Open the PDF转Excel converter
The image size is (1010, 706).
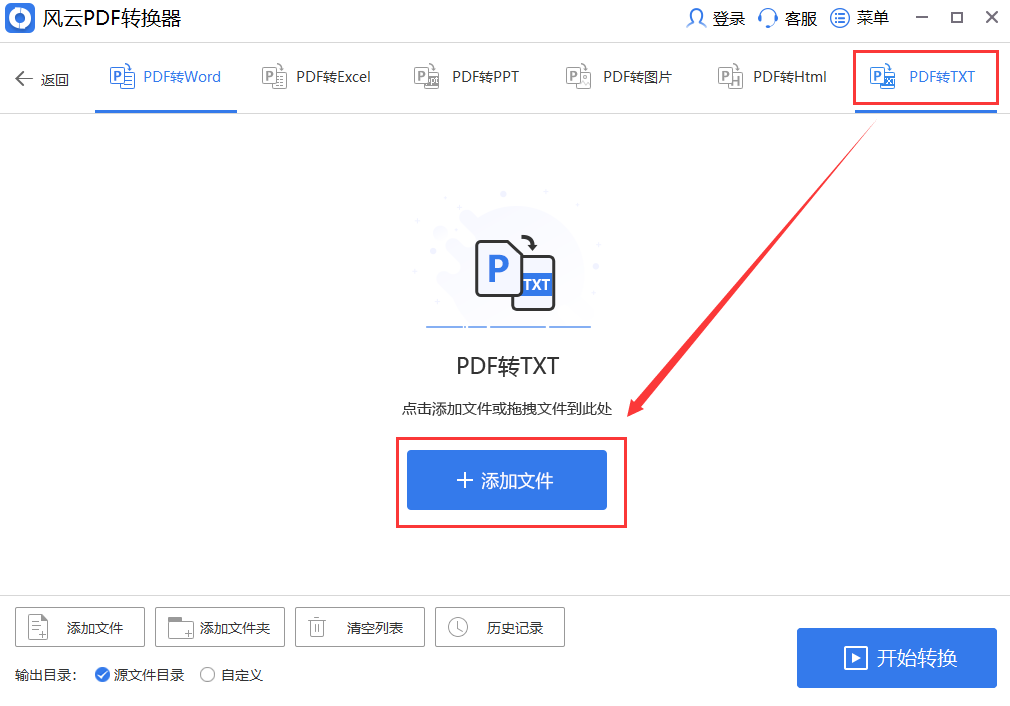coord(316,76)
